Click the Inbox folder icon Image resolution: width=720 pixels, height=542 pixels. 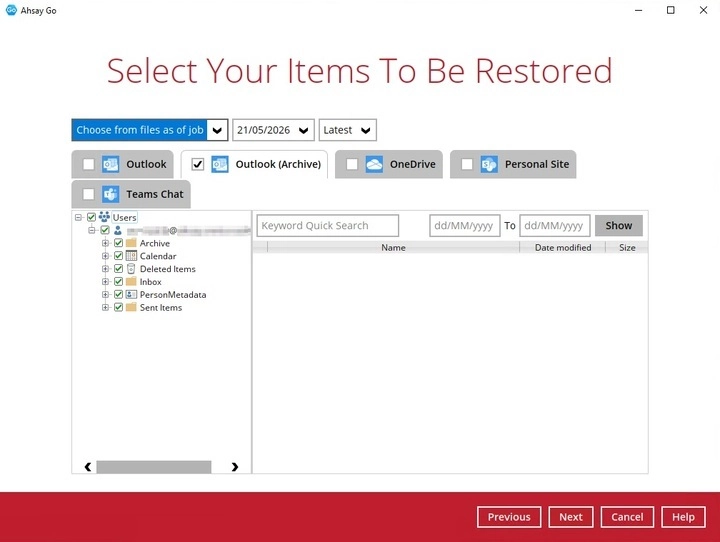131,282
